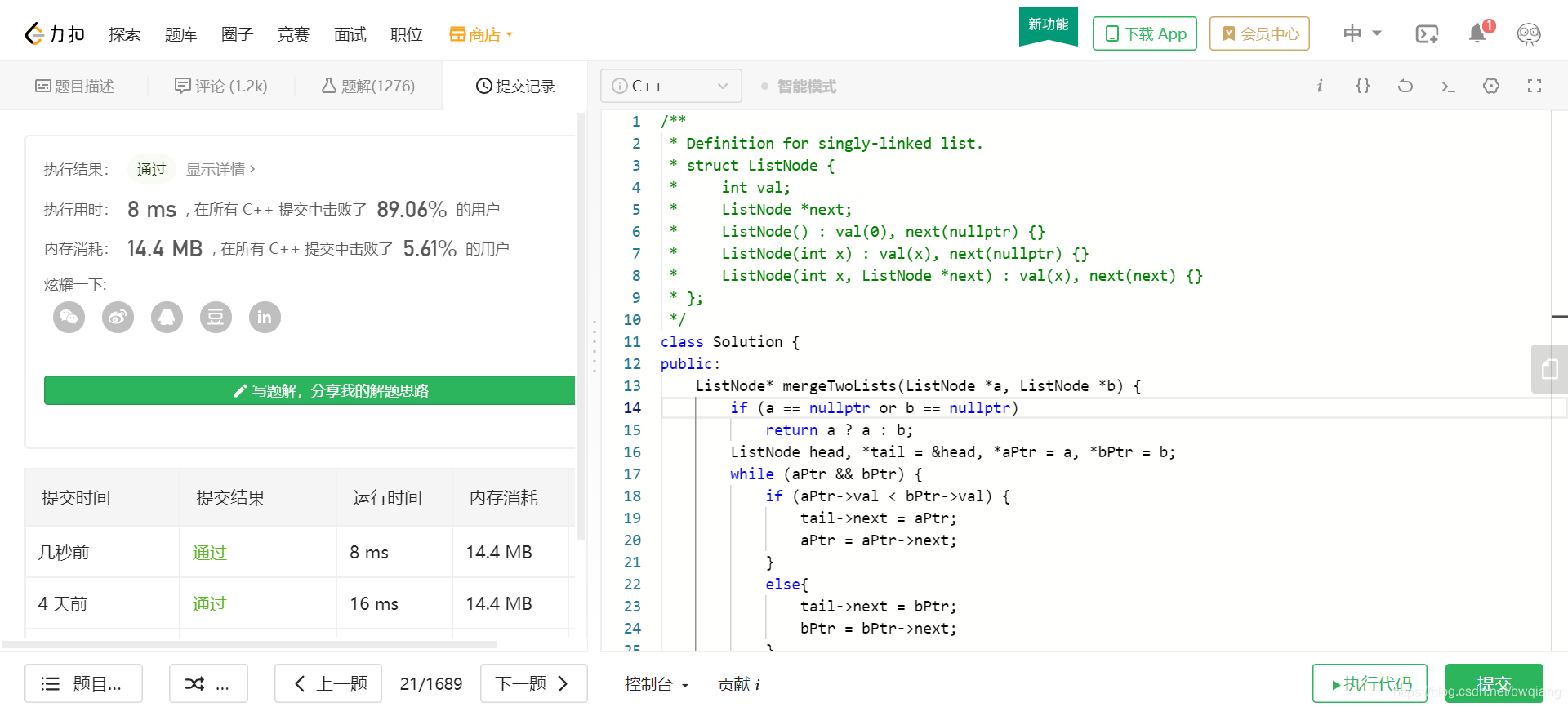The image size is (1568, 707).
Task: Open the C++ language dropdown
Action: (671, 86)
